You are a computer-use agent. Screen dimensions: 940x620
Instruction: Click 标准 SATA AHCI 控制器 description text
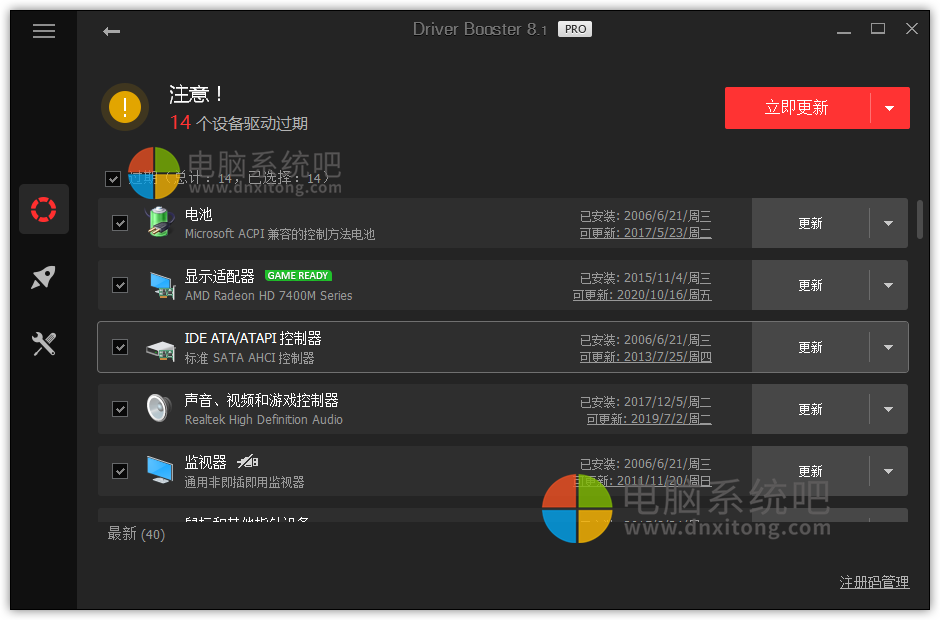point(249,358)
